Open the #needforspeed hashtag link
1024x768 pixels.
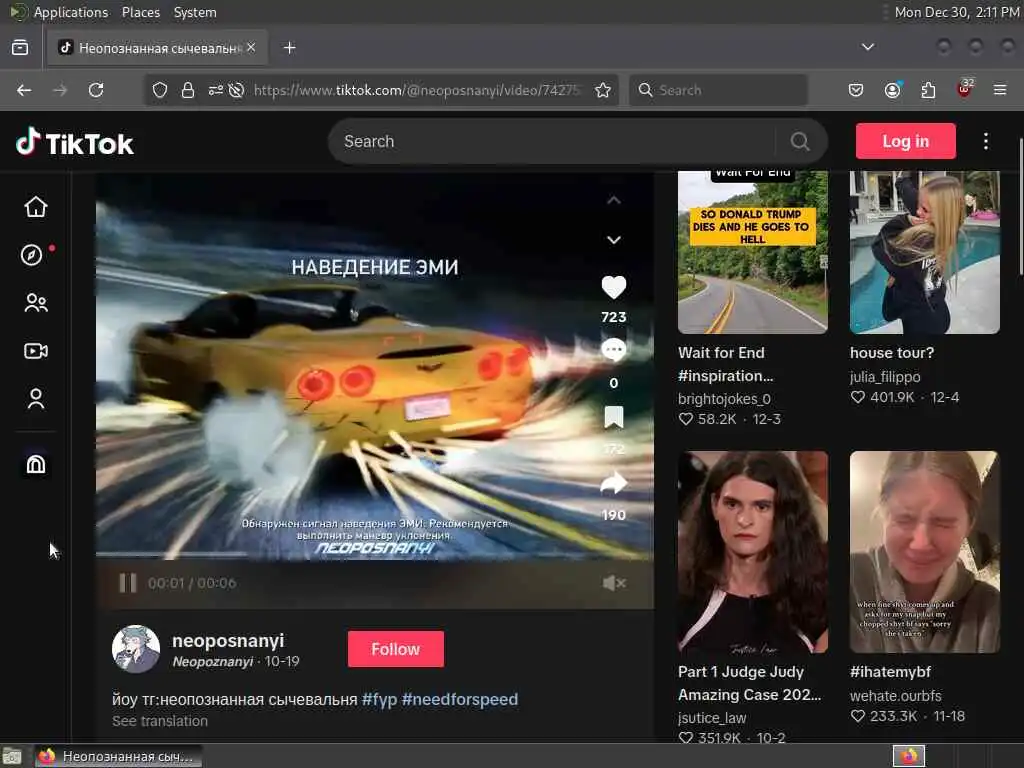click(x=460, y=699)
